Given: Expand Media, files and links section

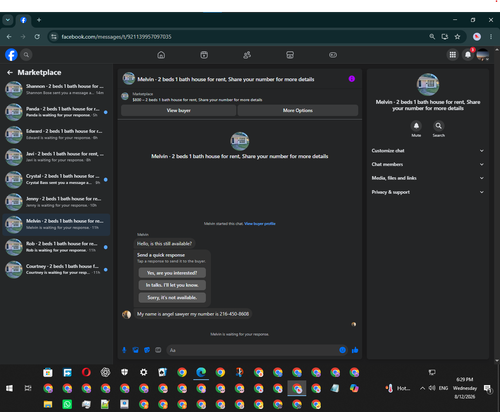Looking at the screenshot, I should click(x=428, y=178).
